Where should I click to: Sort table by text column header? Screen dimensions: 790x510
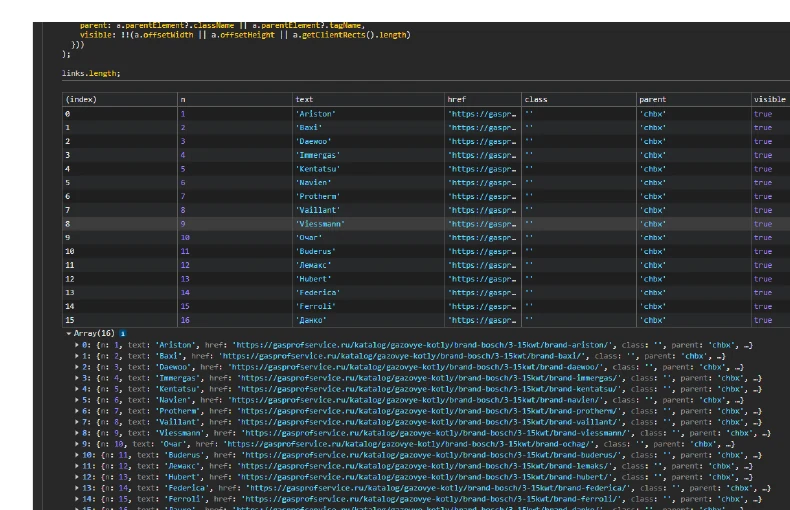(368, 99)
